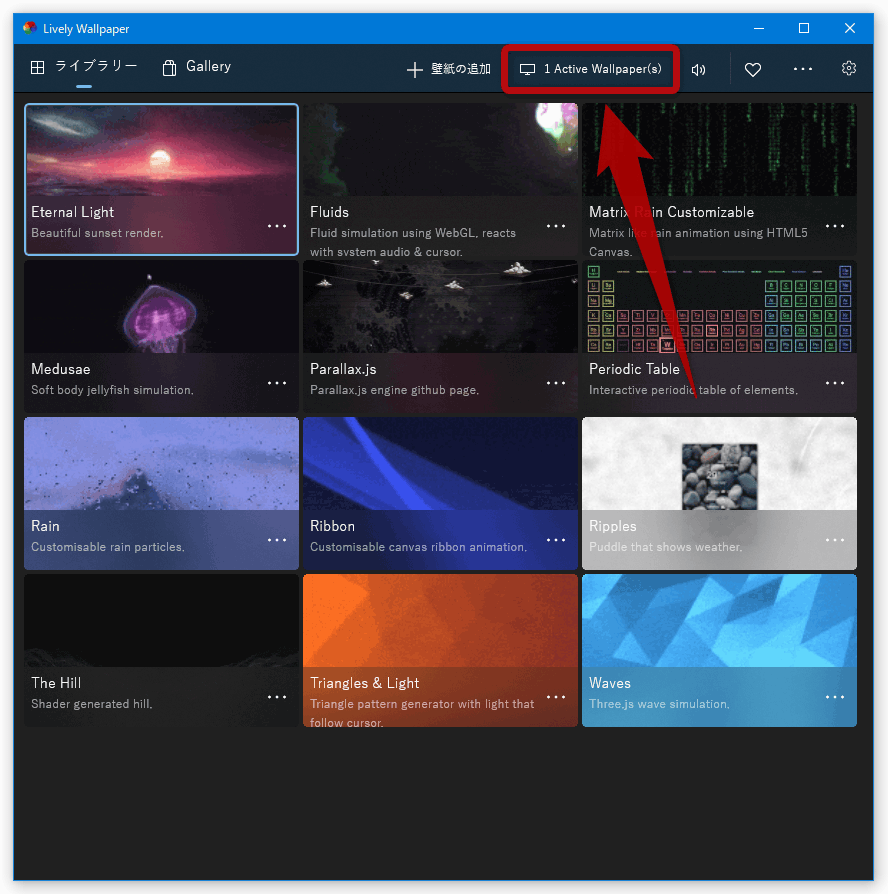888x894 pixels.
Task: Select the Rain wallpaper thumbnail
Action: point(161,464)
